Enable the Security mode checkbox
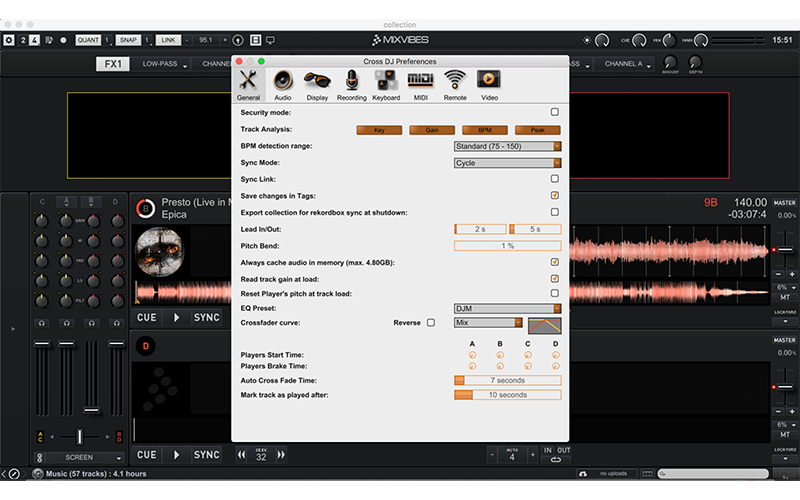Image resolution: width=800 pixels, height=500 pixels. (x=555, y=113)
